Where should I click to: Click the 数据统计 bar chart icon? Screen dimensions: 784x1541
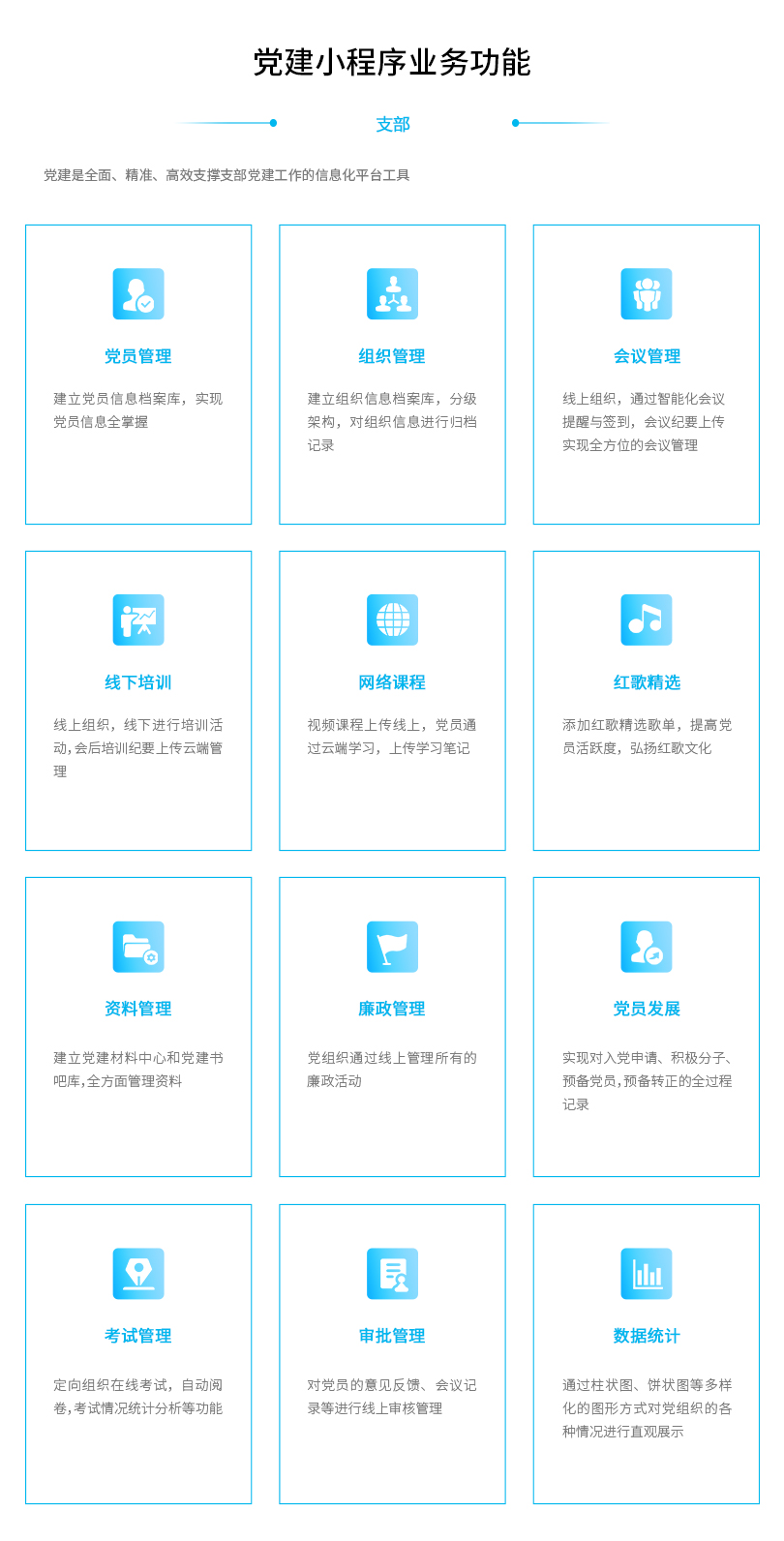(x=647, y=1274)
